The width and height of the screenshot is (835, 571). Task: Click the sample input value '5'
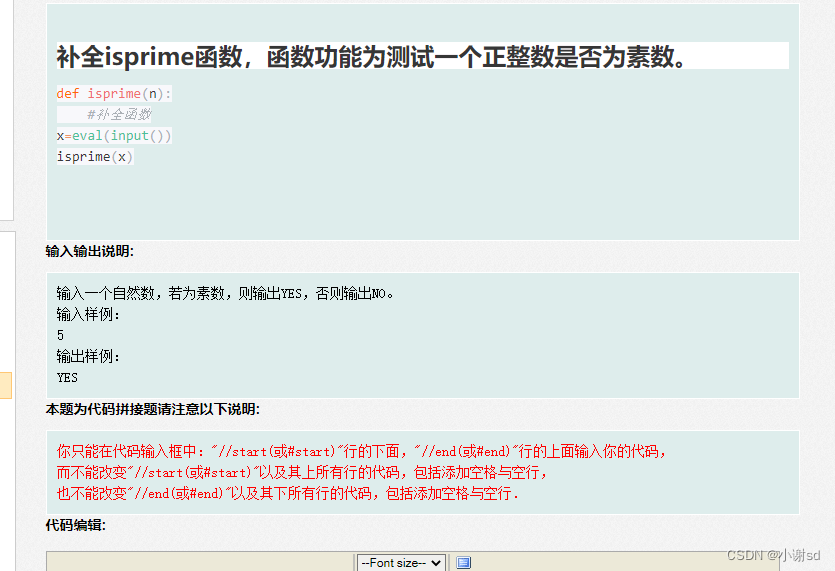pos(60,336)
